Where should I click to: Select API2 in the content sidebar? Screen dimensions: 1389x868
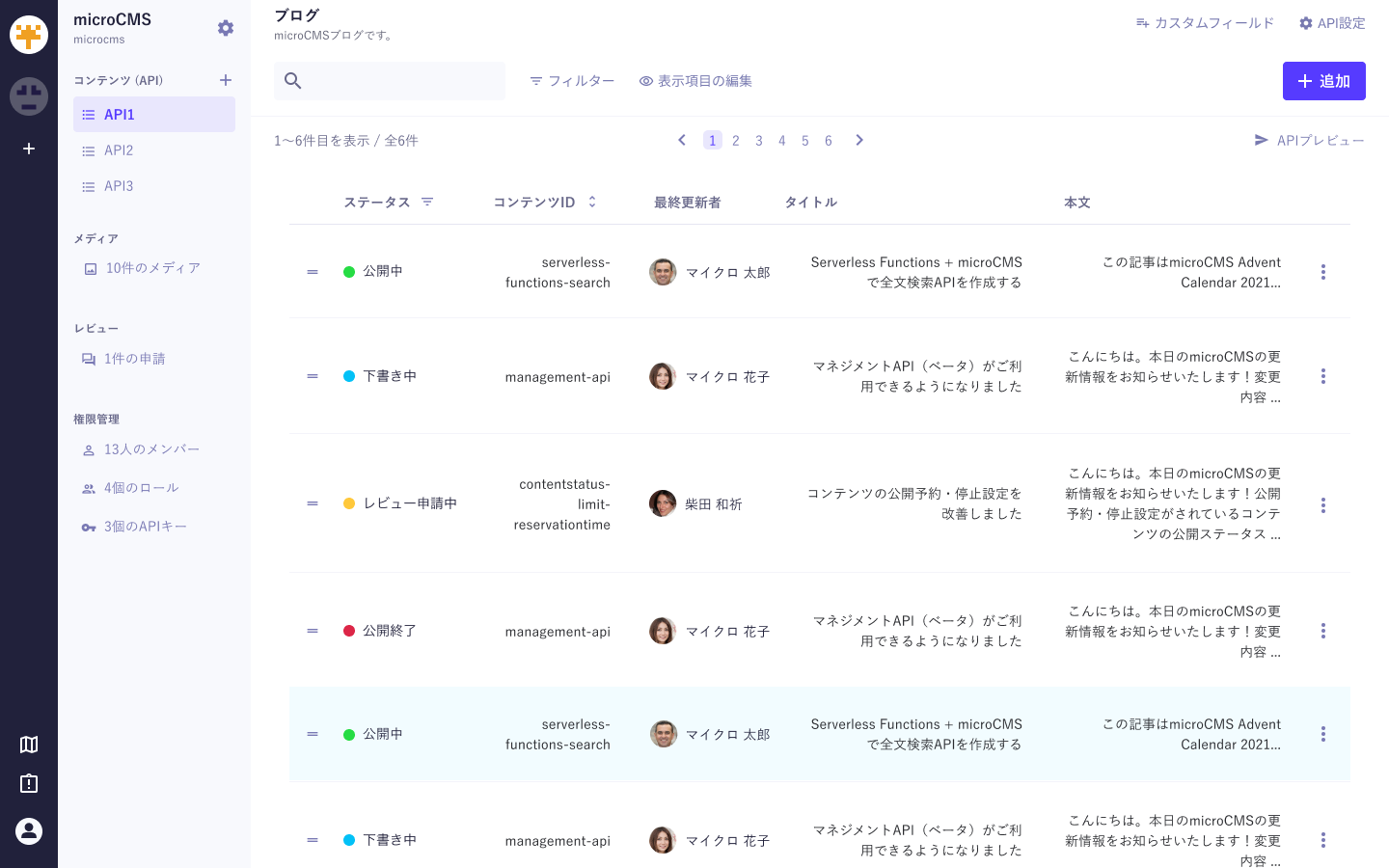tap(119, 150)
